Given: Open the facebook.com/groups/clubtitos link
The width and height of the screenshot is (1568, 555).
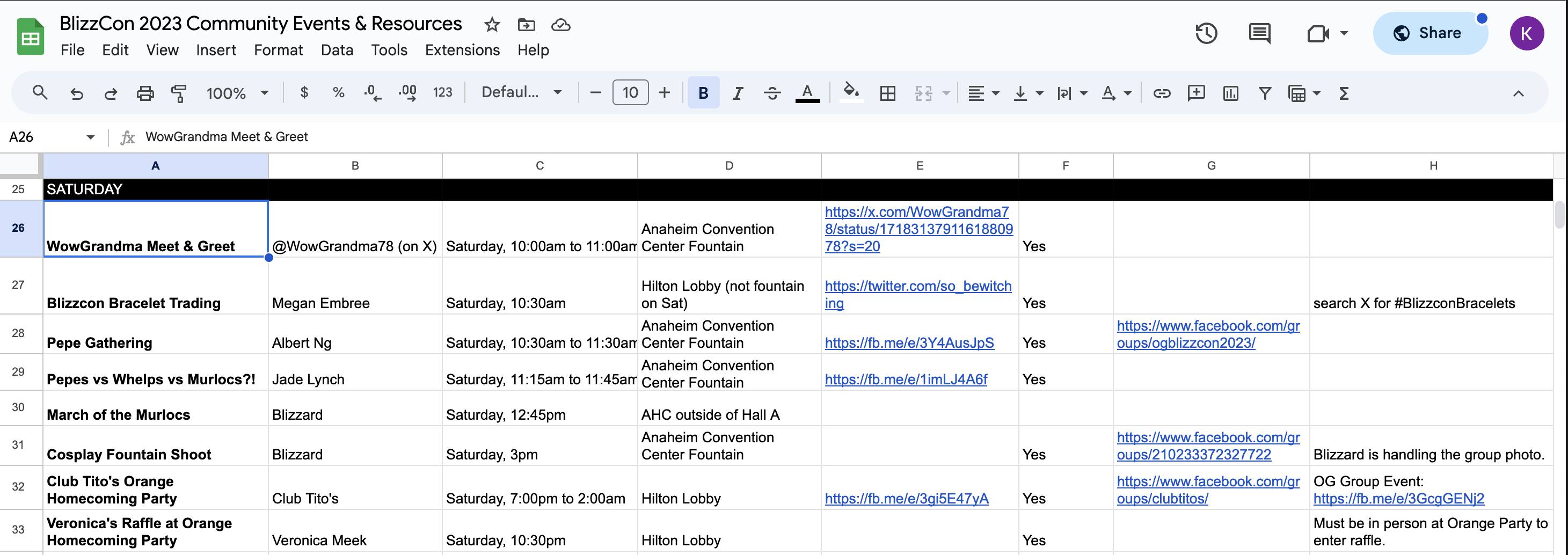Looking at the screenshot, I should 1208,490.
